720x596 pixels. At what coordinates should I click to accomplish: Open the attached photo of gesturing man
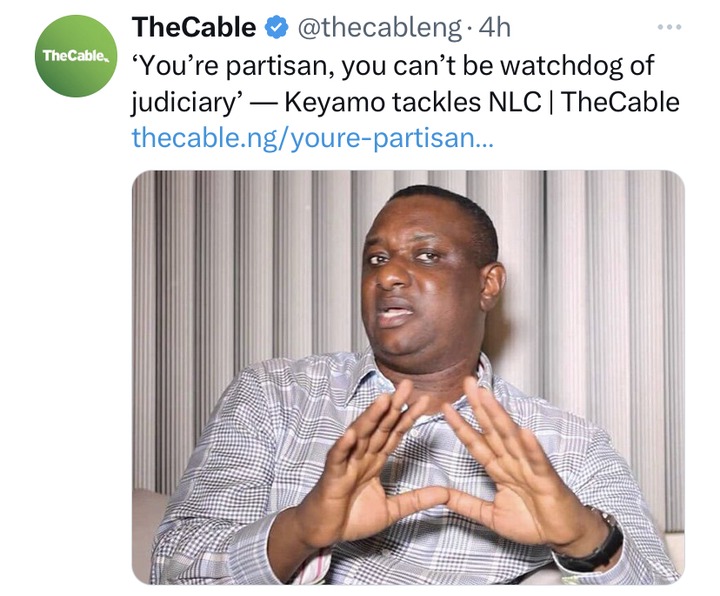click(x=408, y=377)
